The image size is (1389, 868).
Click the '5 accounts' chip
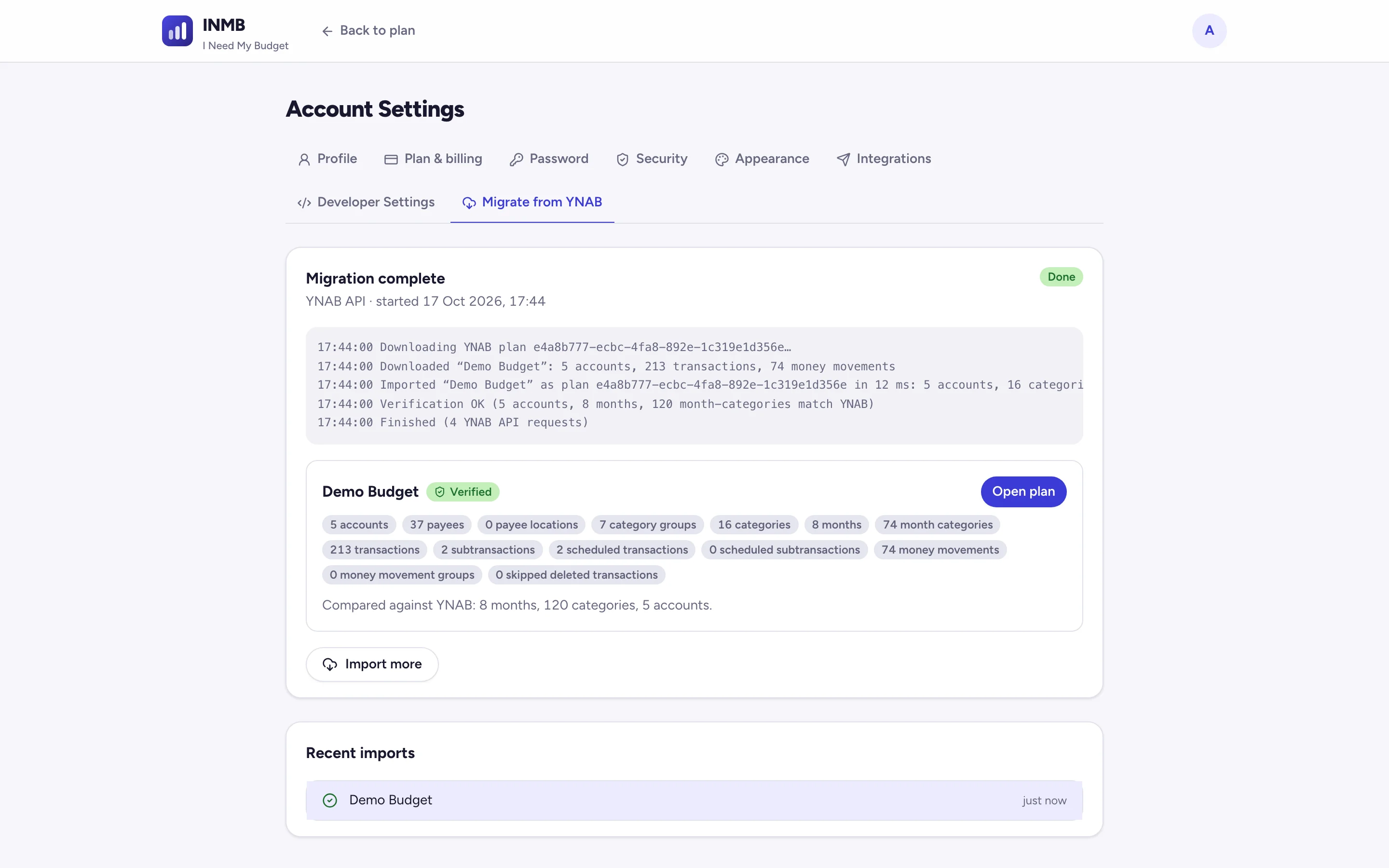359,525
